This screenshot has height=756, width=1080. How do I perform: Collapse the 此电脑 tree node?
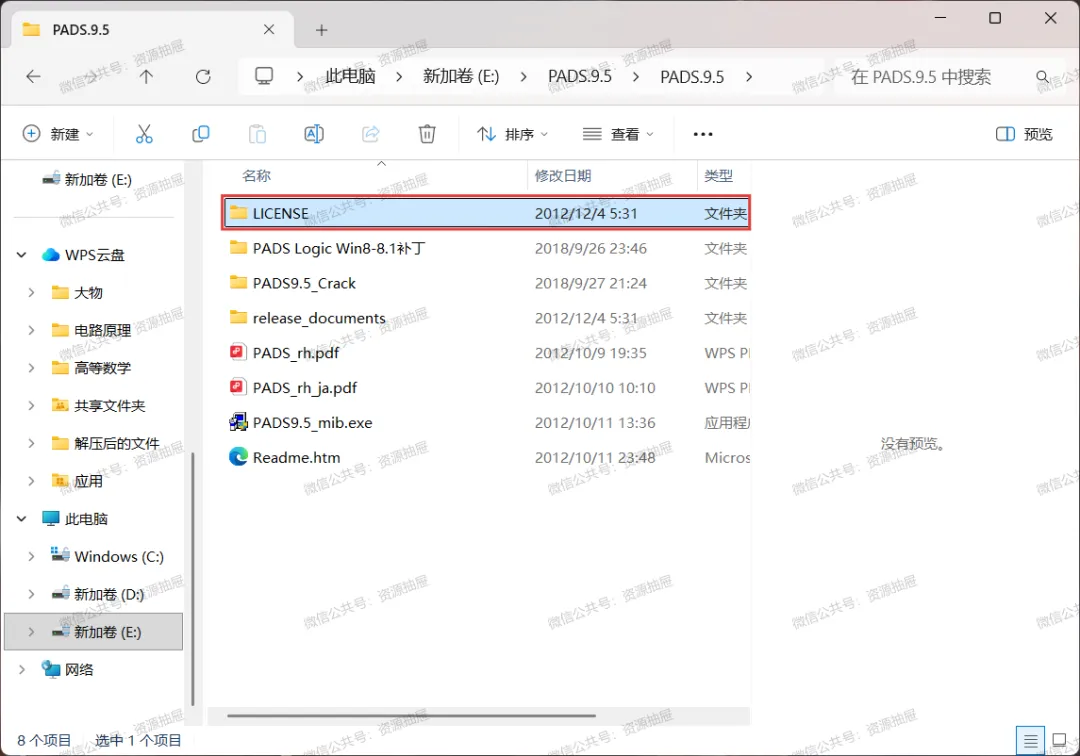click(x=21, y=518)
